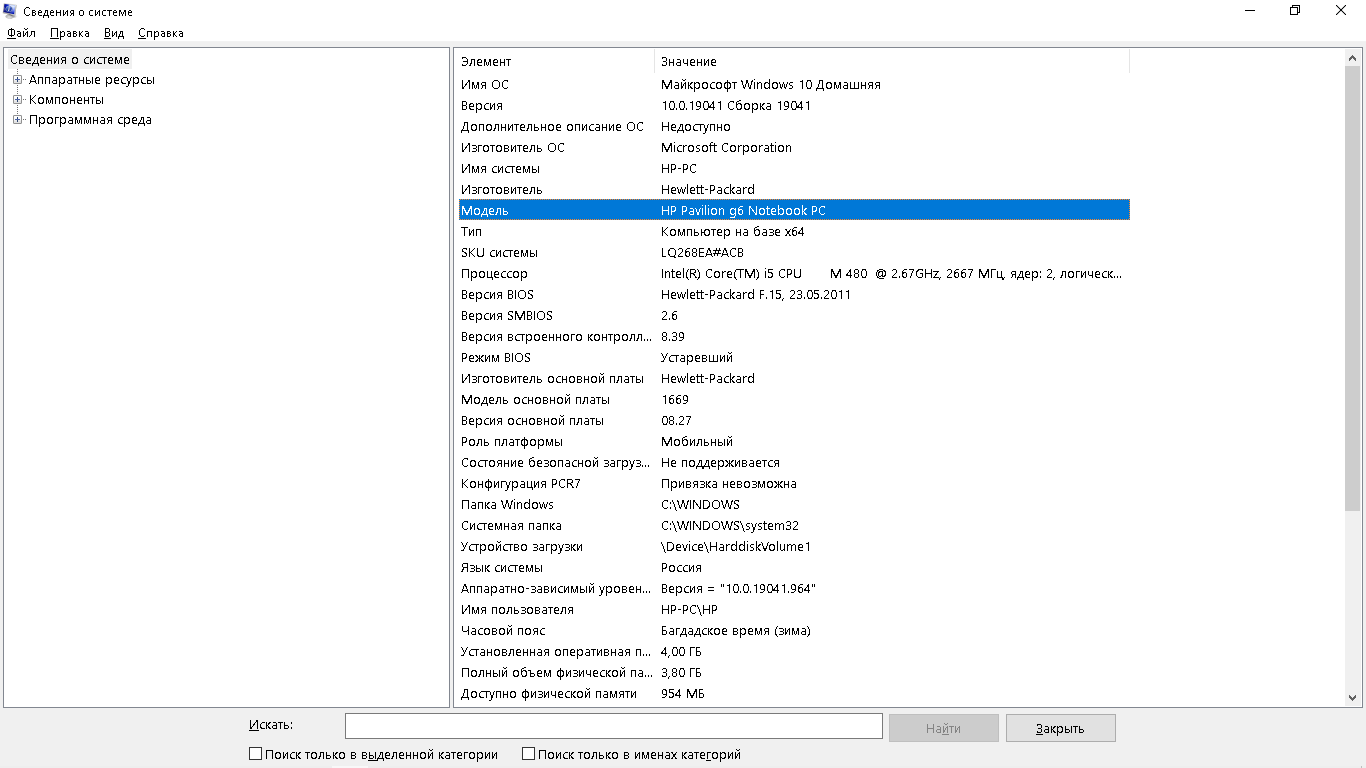Expand the Программная среда node
This screenshot has width=1366, height=768.
pyautogui.click(x=17, y=120)
